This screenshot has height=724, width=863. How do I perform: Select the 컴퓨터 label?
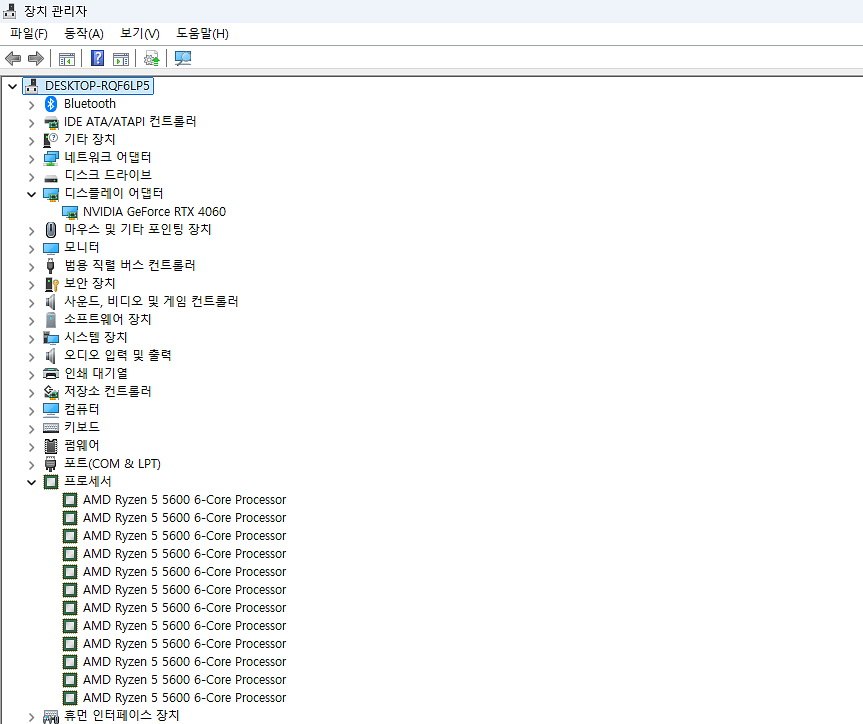81,409
